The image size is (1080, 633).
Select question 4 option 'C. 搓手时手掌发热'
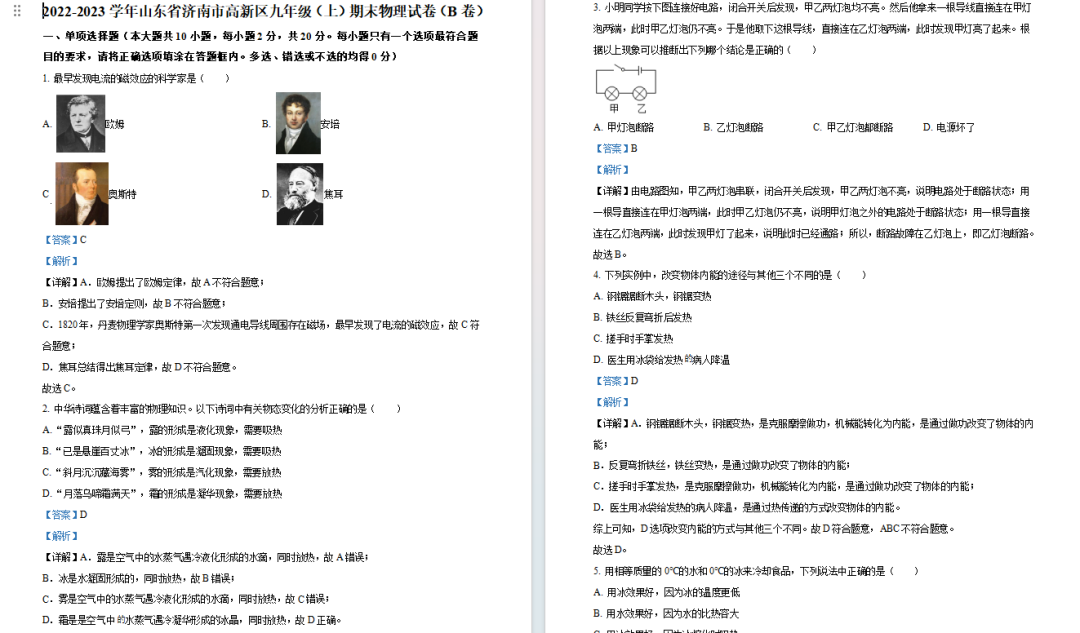pos(633,338)
